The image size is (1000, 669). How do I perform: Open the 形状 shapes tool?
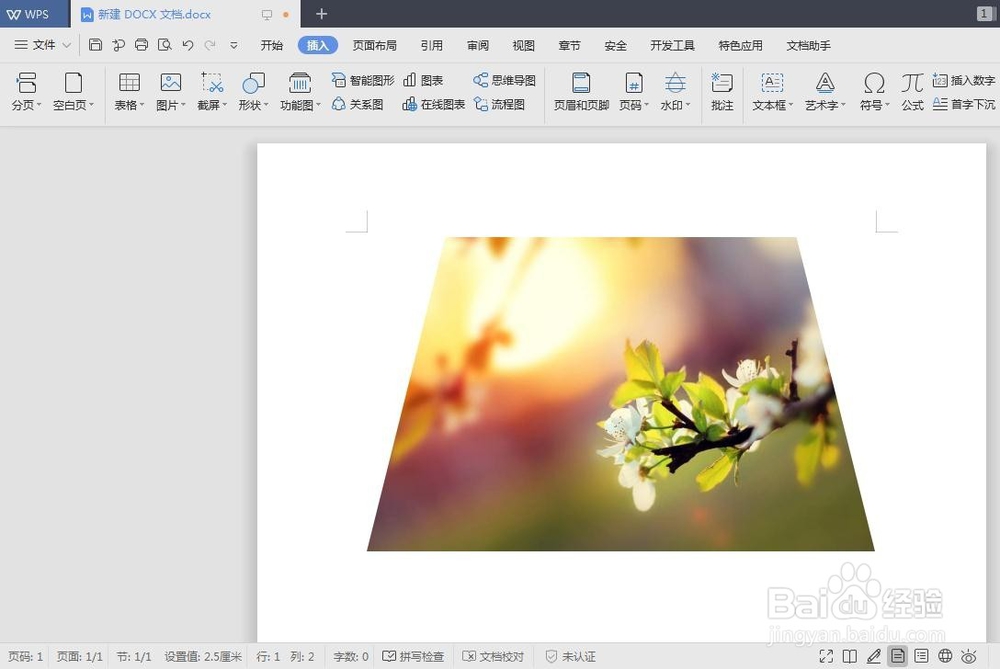coord(253,91)
